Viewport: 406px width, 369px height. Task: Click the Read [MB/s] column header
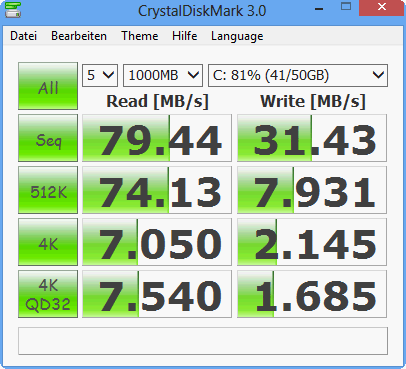157,101
